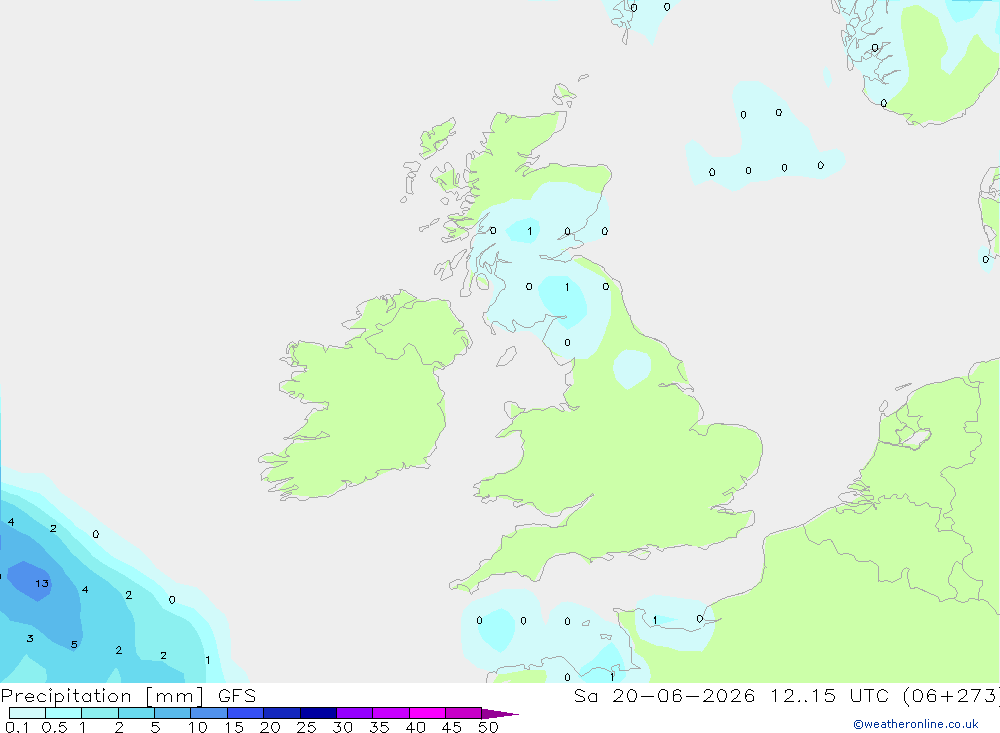The image size is (1000, 733).
Task: Click the '5' precipitation value on the map
Action: [x=74, y=645]
